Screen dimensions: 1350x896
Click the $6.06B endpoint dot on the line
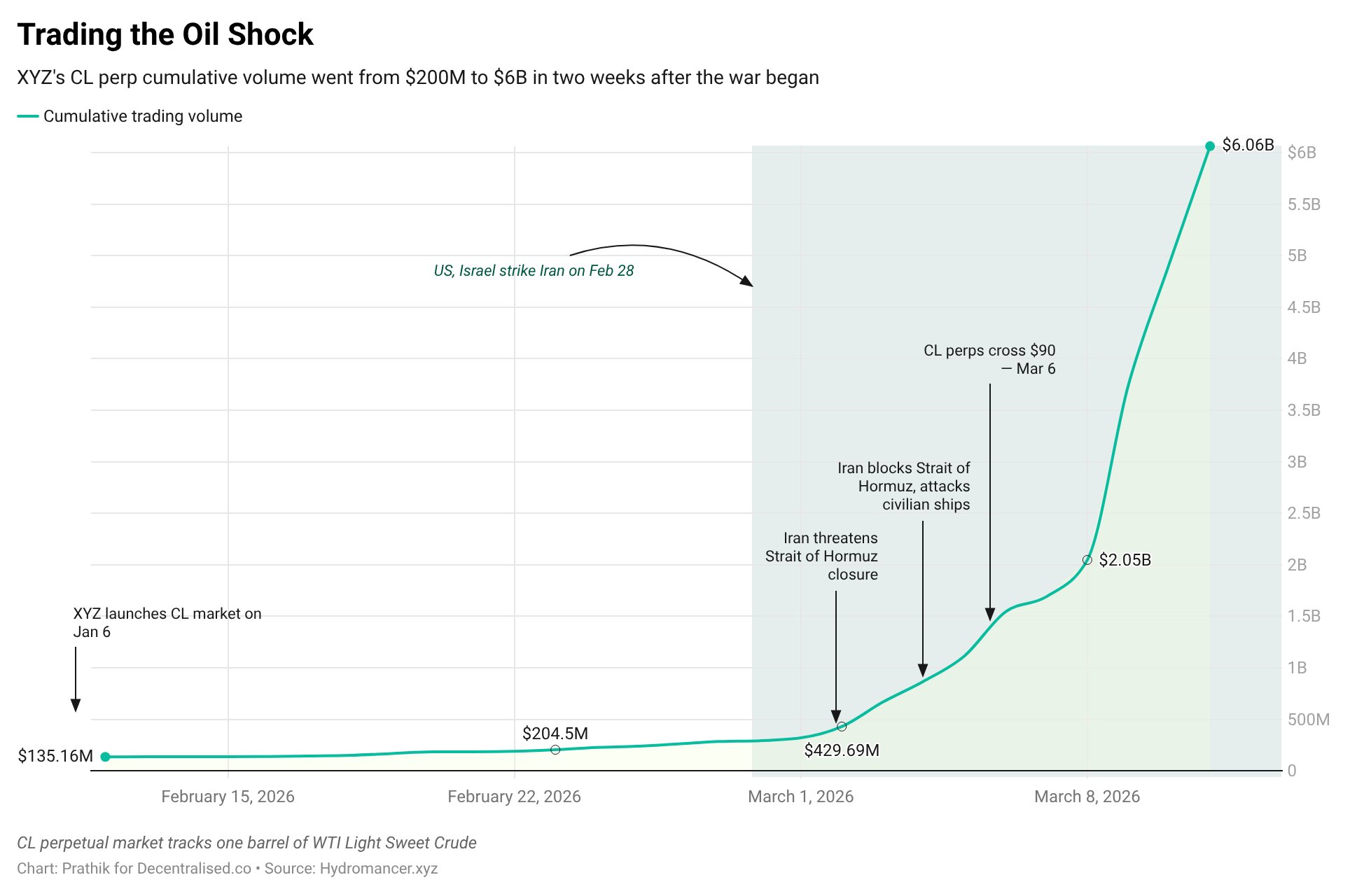pos(1210,146)
